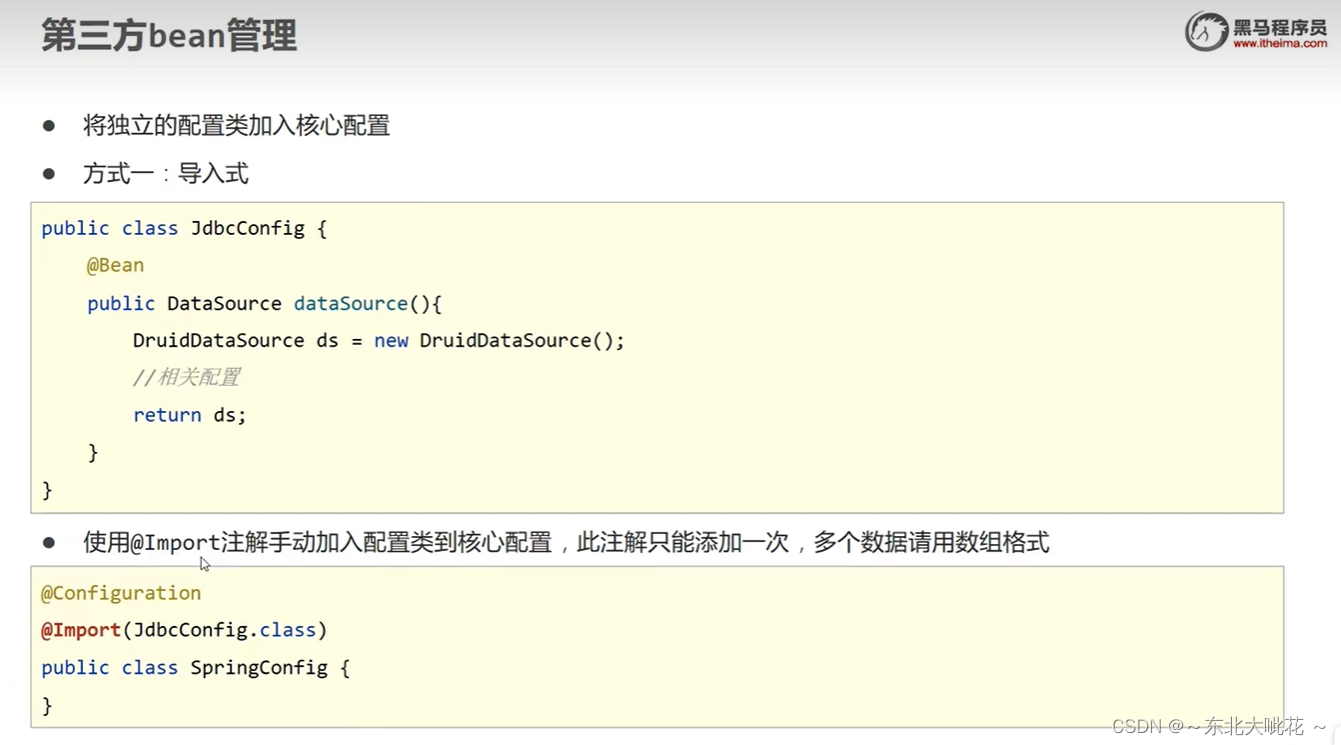Click the @Import(JdbcConfig.class) line
Screen dimensions: 1341x745
(184, 630)
